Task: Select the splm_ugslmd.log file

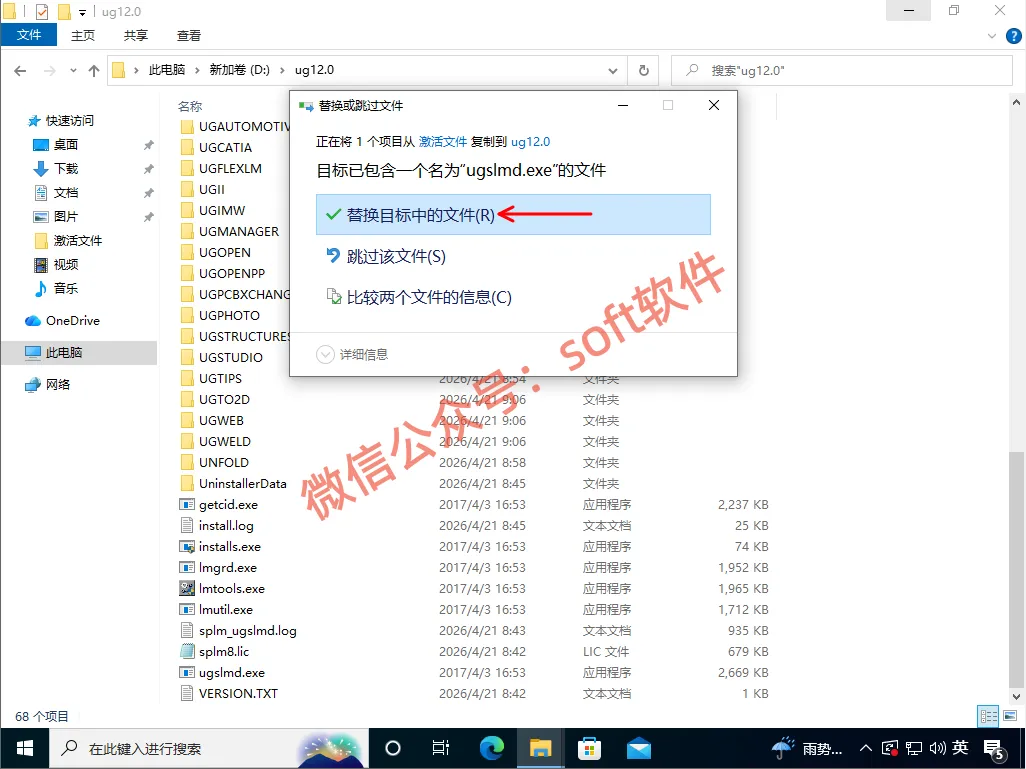Action: click(x=247, y=631)
